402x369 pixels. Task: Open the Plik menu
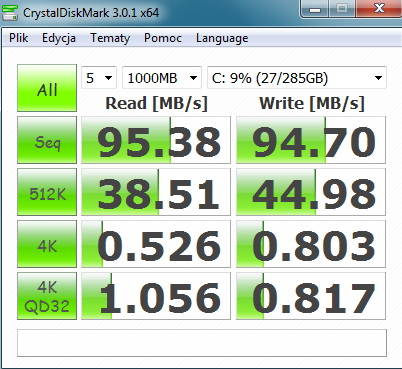(19, 38)
